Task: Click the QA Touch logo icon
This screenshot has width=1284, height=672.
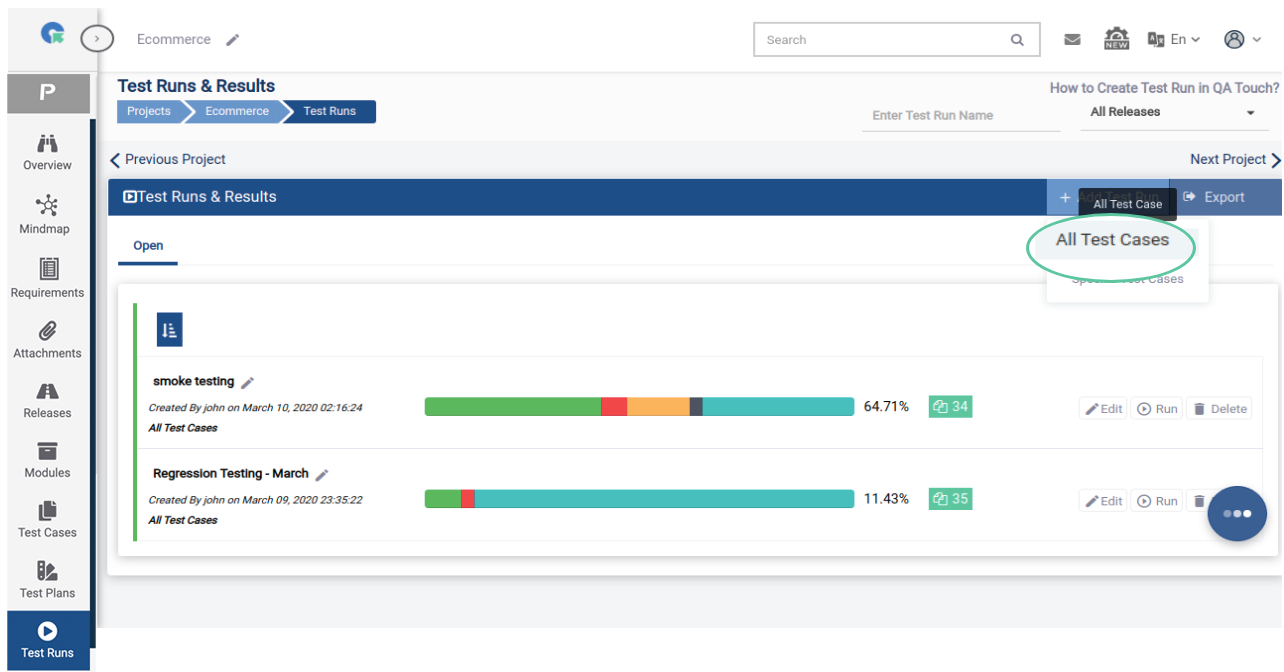Action: (x=52, y=33)
